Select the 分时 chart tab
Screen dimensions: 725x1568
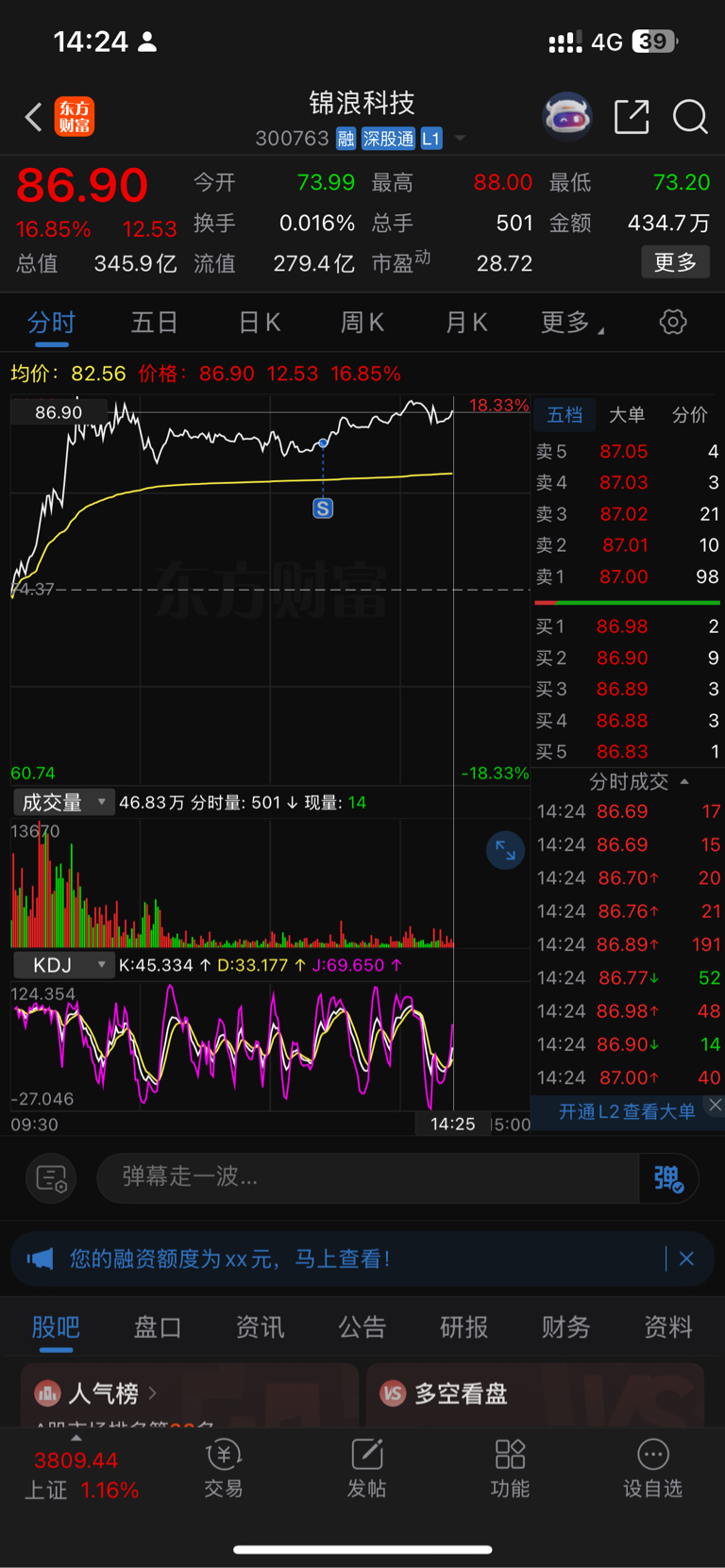click(x=51, y=323)
